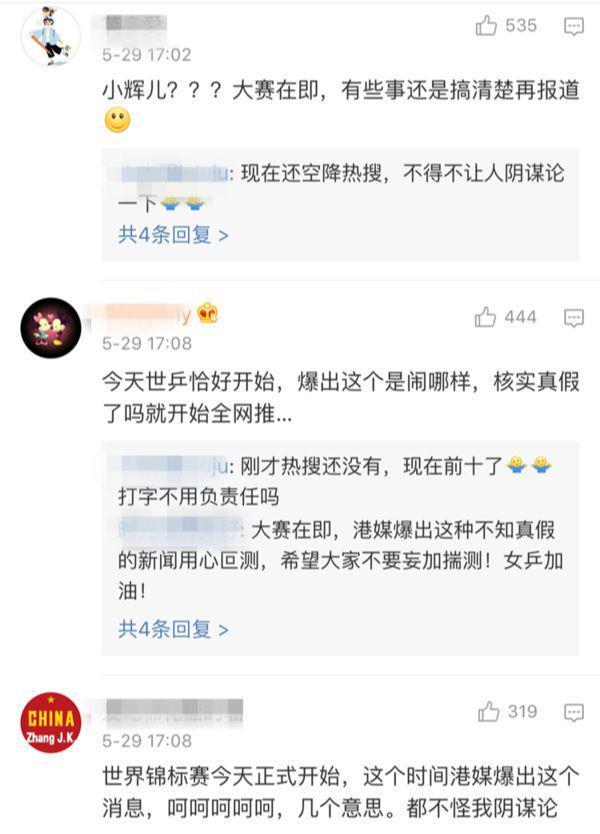
Task: Open the blurred username of the first commenter
Action: [136, 24]
